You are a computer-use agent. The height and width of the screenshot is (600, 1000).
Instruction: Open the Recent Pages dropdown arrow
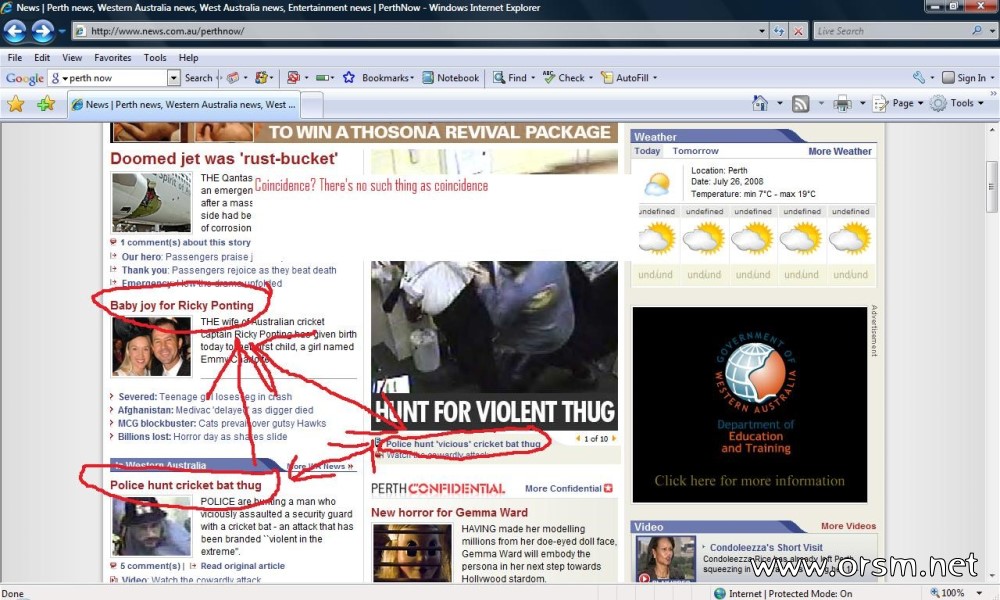(x=62, y=31)
